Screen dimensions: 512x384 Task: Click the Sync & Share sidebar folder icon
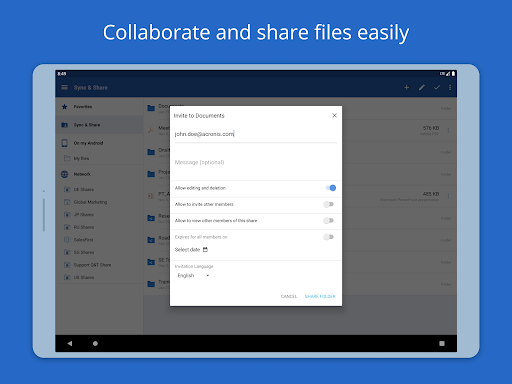click(65, 125)
